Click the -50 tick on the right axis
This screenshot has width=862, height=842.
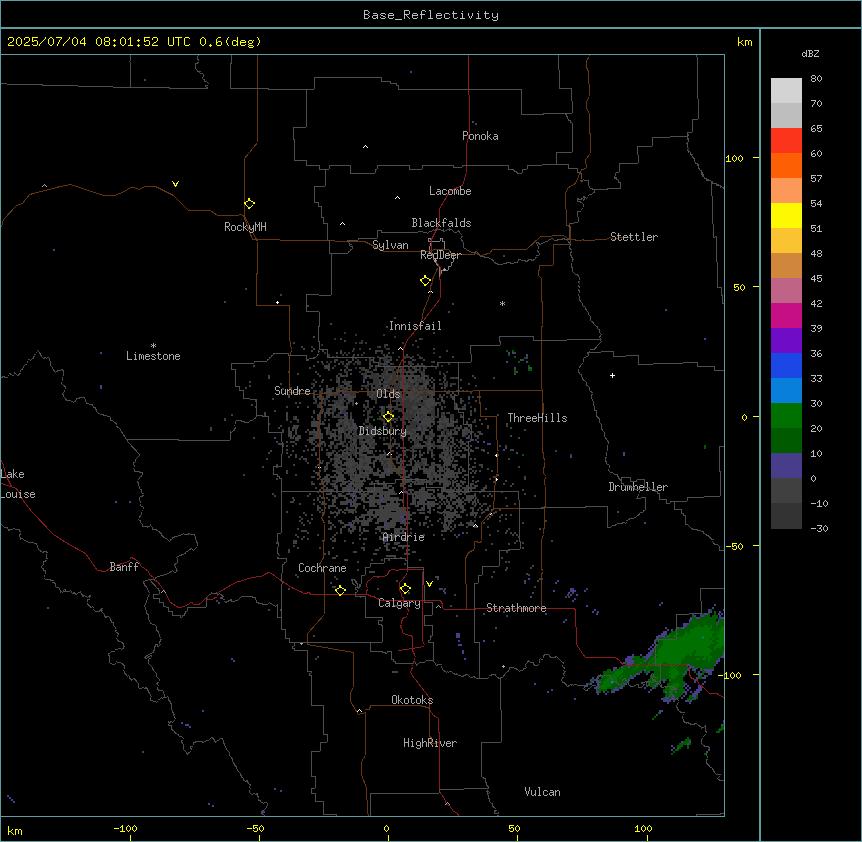click(734, 546)
